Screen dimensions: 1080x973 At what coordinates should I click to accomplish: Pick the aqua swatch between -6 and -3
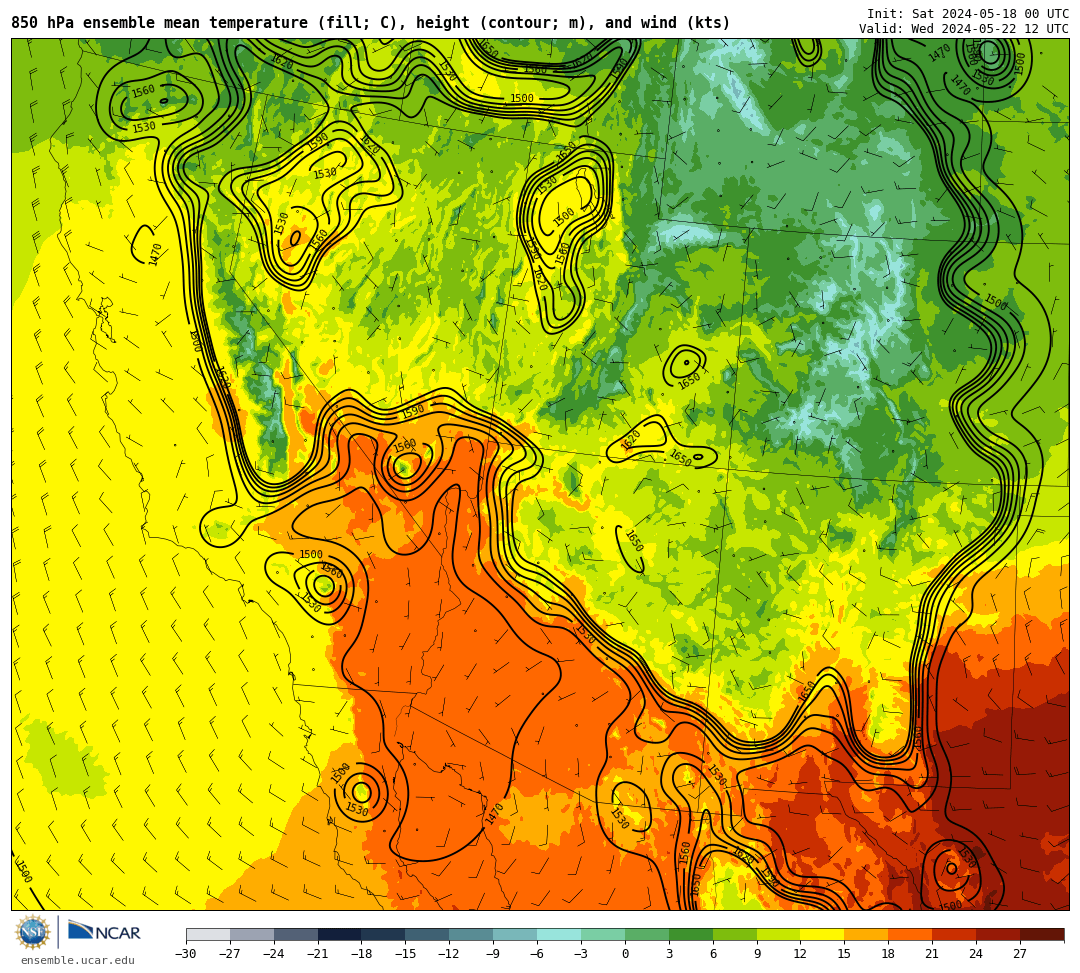(x=559, y=934)
